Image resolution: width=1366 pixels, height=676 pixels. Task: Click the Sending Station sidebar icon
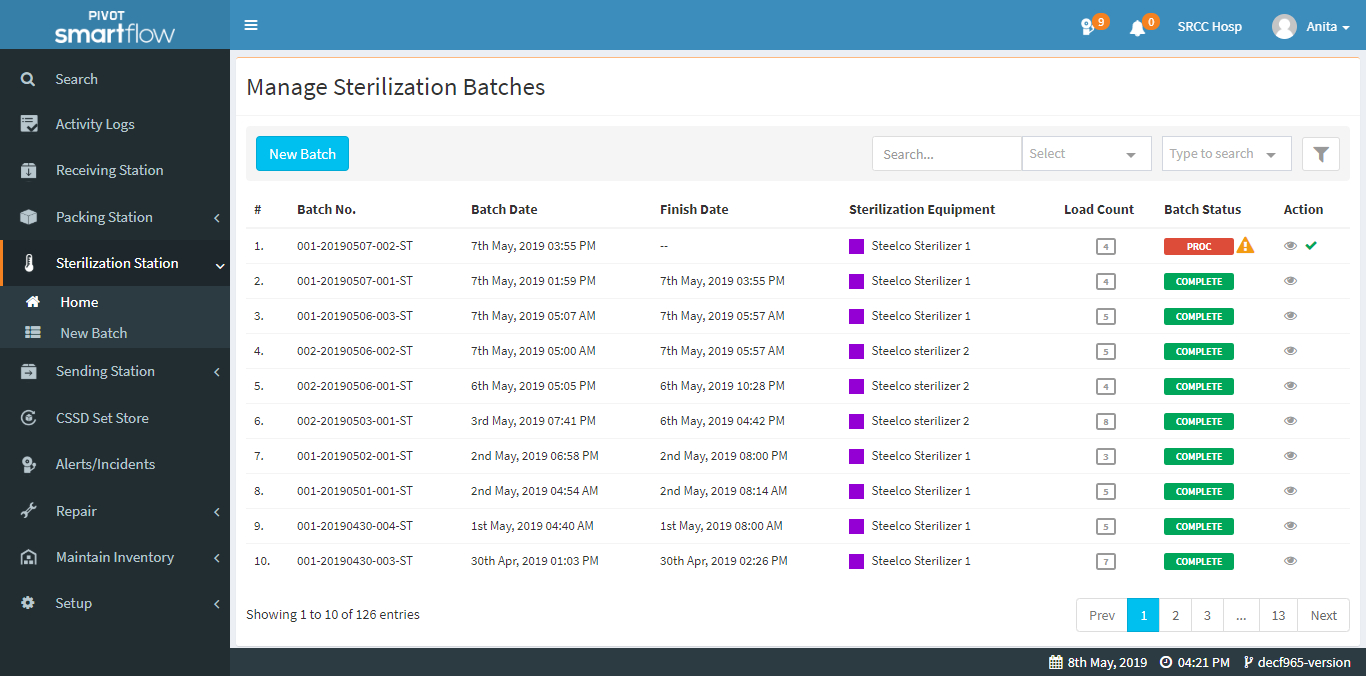(29, 371)
